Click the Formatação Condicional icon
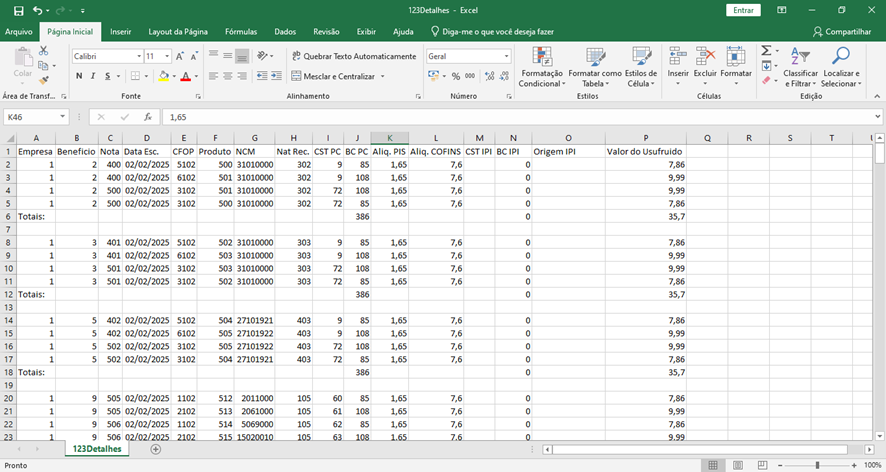886x472 pixels. point(541,58)
